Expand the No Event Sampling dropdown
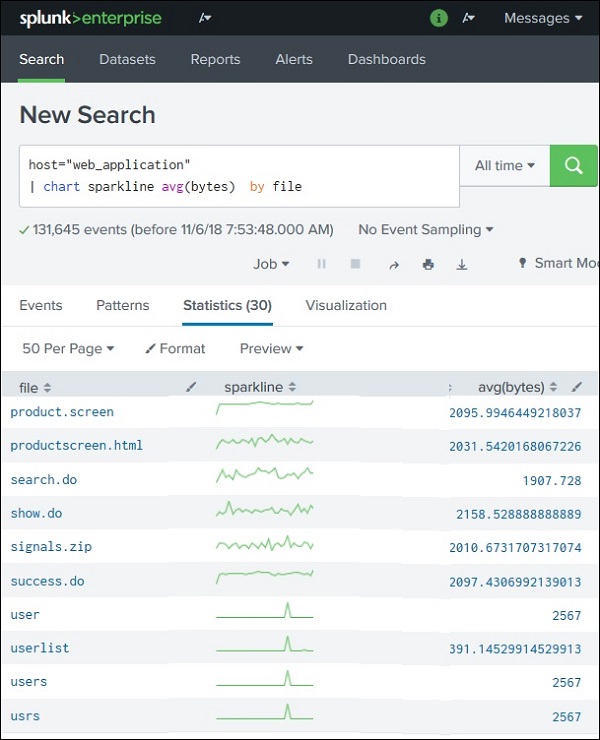 (426, 230)
